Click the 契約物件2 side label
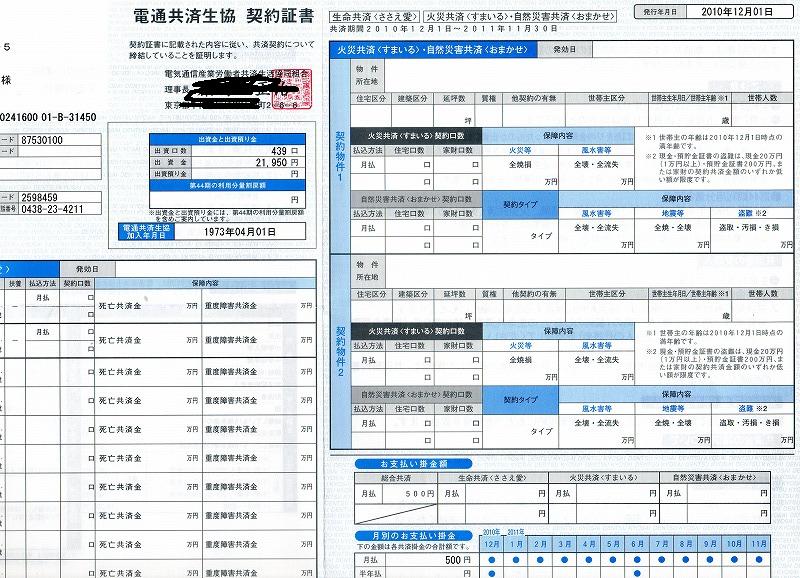 coord(340,351)
